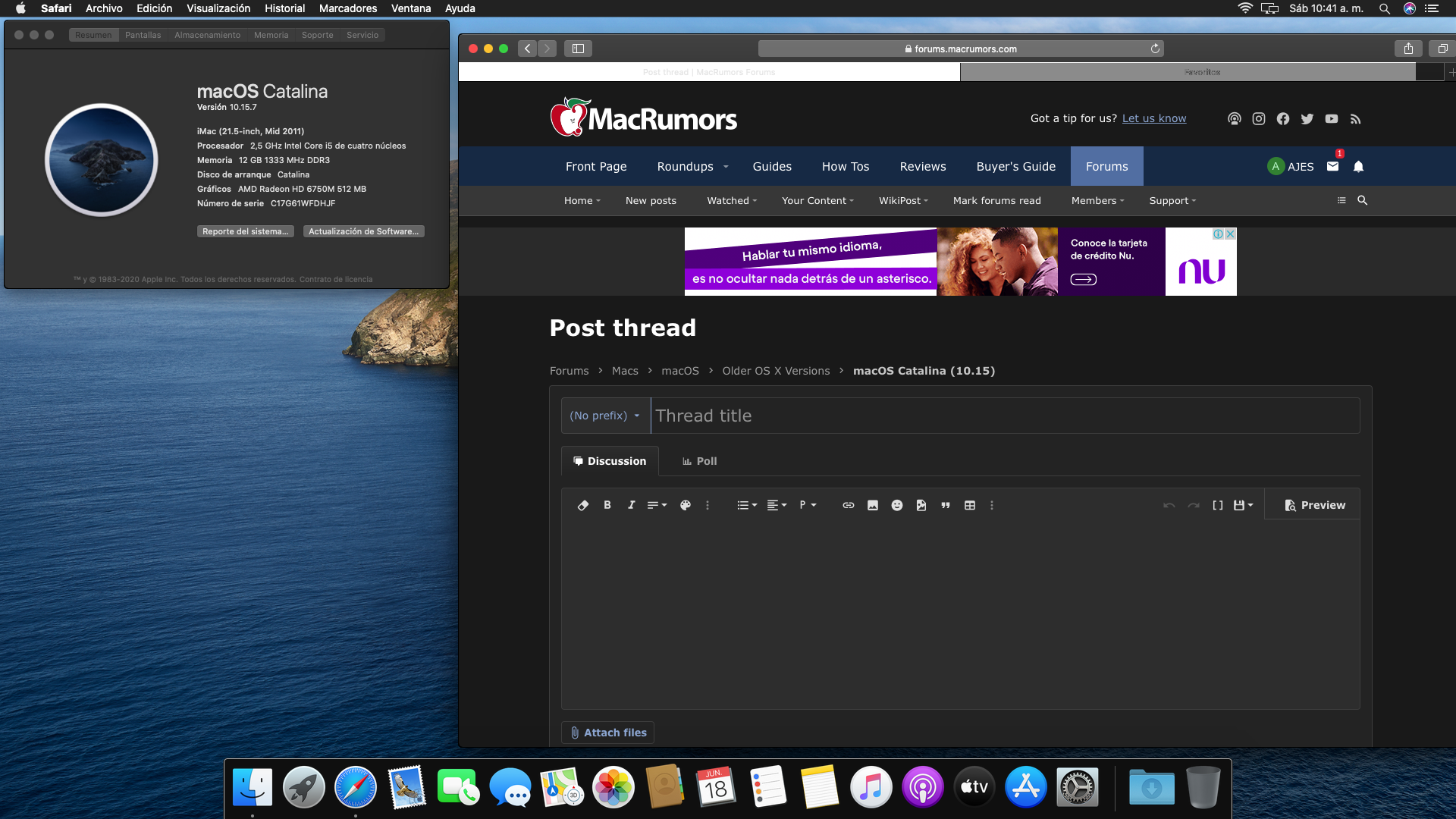Click the Thread title input field
This screenshot has height=819, width=1456.
(x=1004, y=416)
